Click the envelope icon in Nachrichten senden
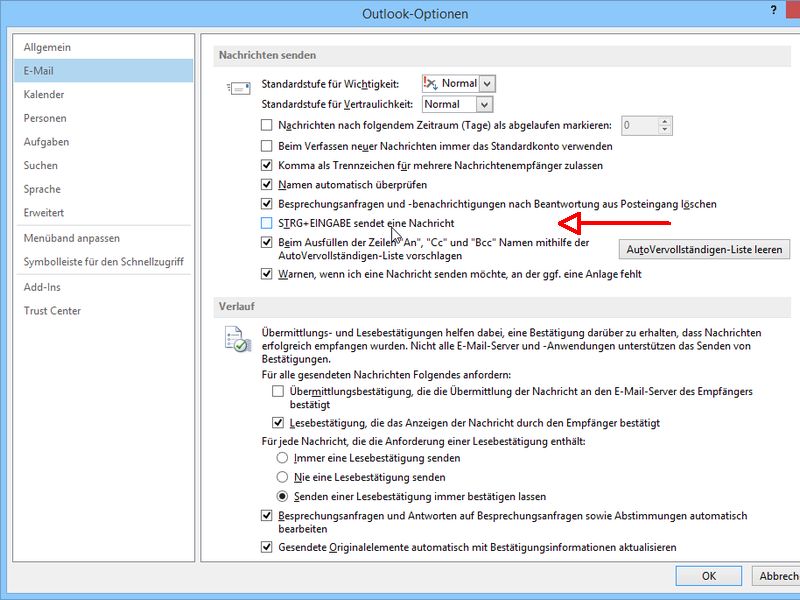 coord(238,88)
